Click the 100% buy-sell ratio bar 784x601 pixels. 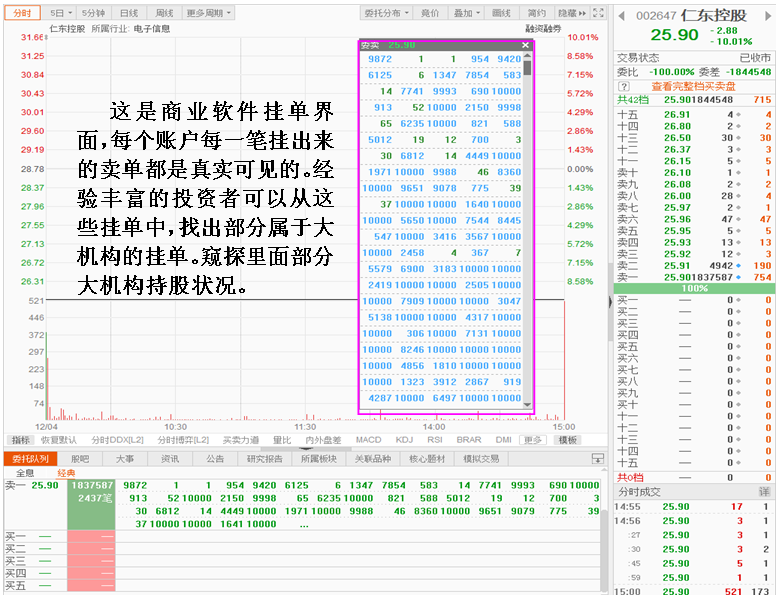pos(694,288)
